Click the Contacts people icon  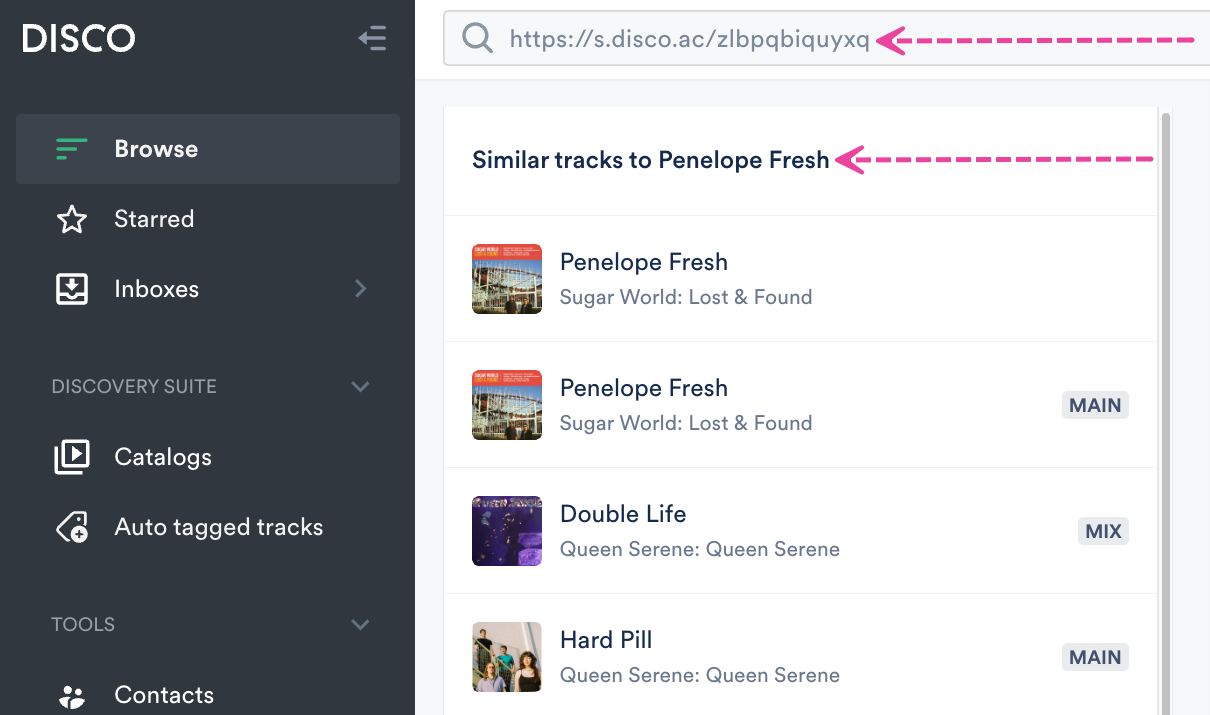[x=71, y=695]
